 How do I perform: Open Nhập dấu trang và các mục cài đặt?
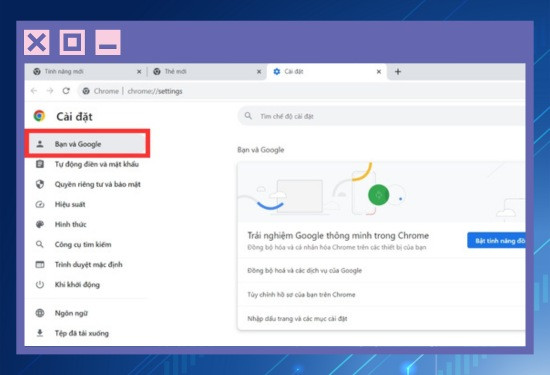tap(382, 319)
